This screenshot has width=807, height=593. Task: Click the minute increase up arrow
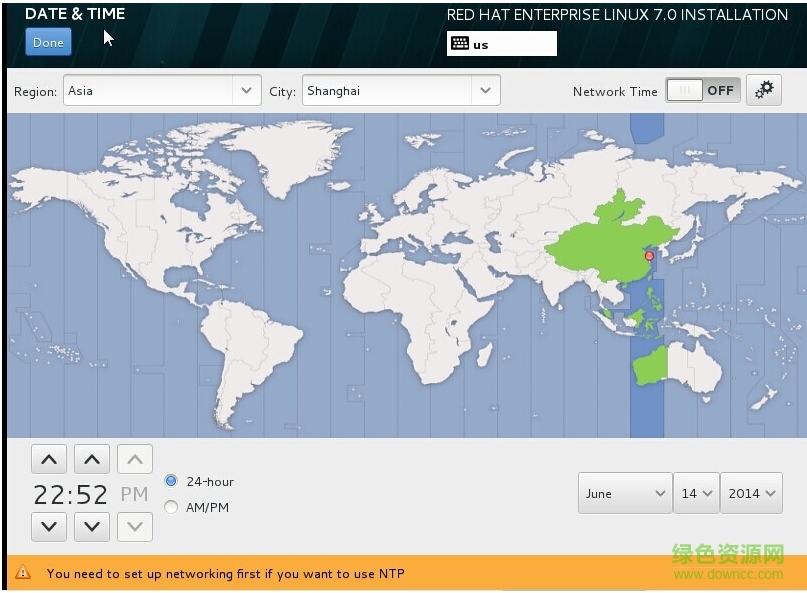(x=92, y=460)
